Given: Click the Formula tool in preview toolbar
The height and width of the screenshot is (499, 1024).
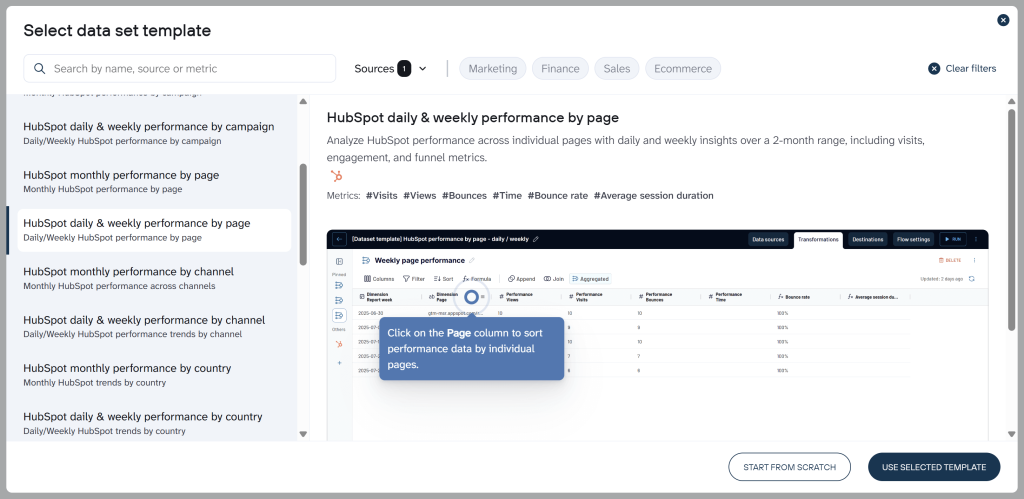Looking at the screenshot, I should pyautogui.click(x=477, y=279).
